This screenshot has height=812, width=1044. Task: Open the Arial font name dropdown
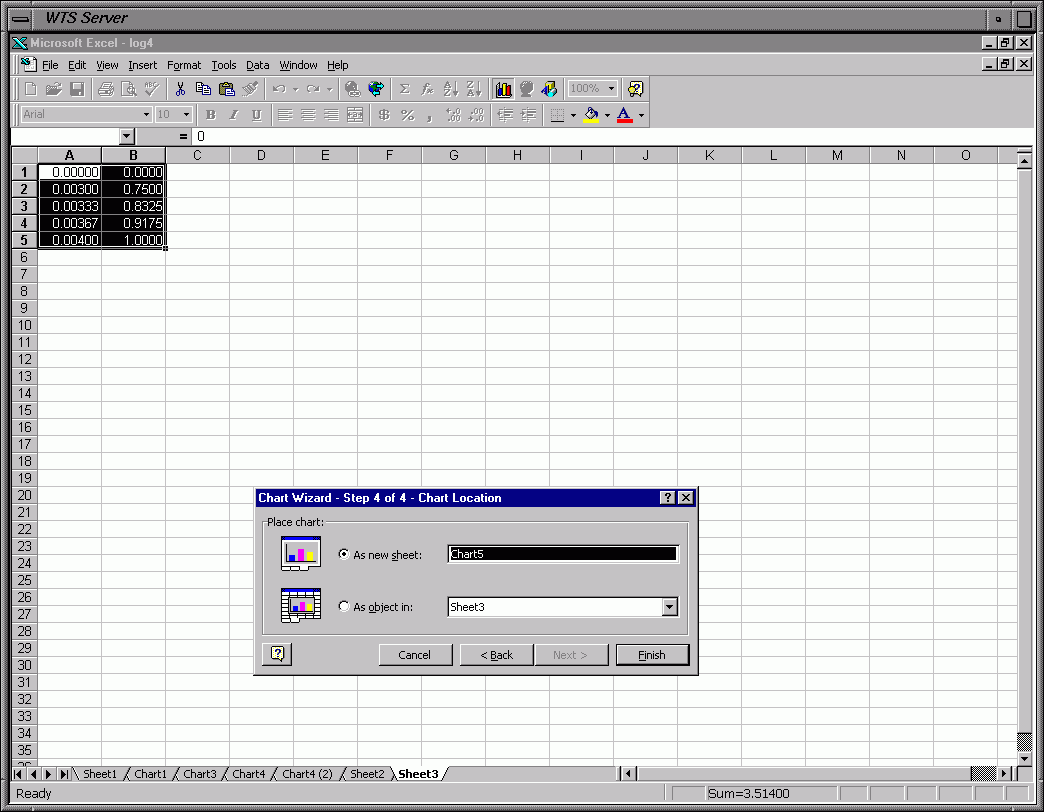(146, 115)
